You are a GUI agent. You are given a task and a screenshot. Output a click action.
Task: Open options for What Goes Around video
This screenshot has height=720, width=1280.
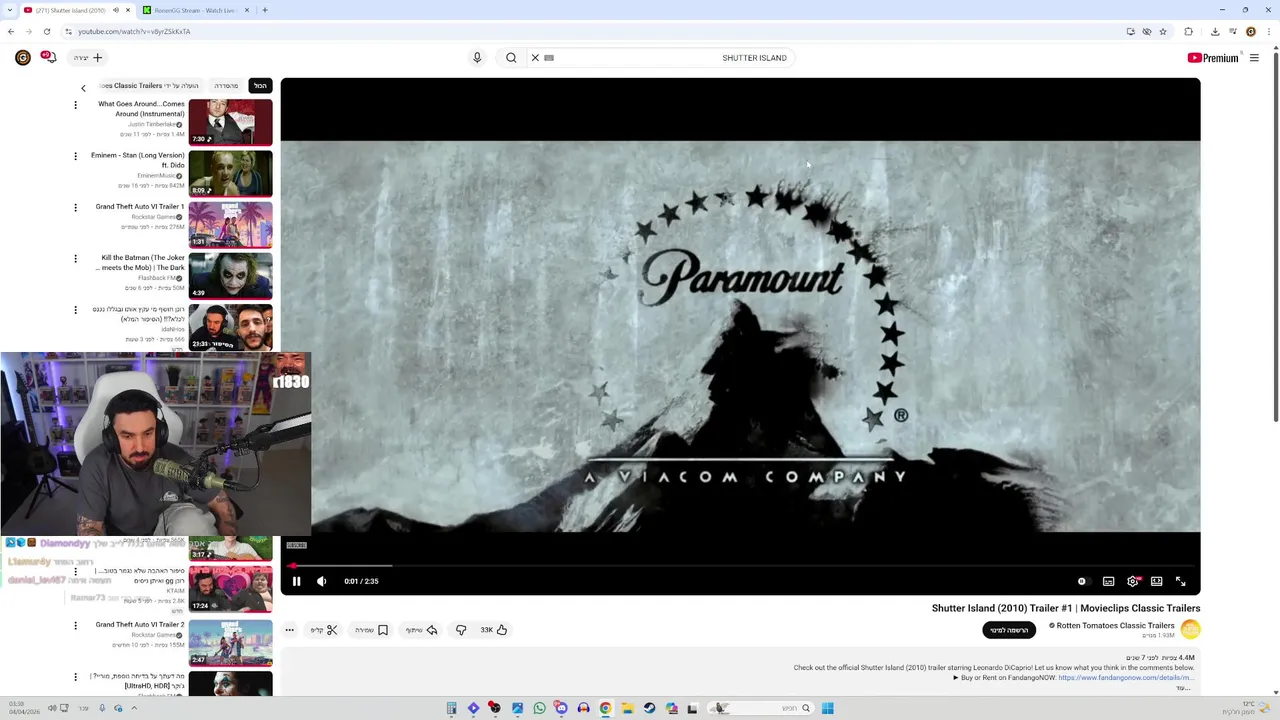tap(75, 105)
